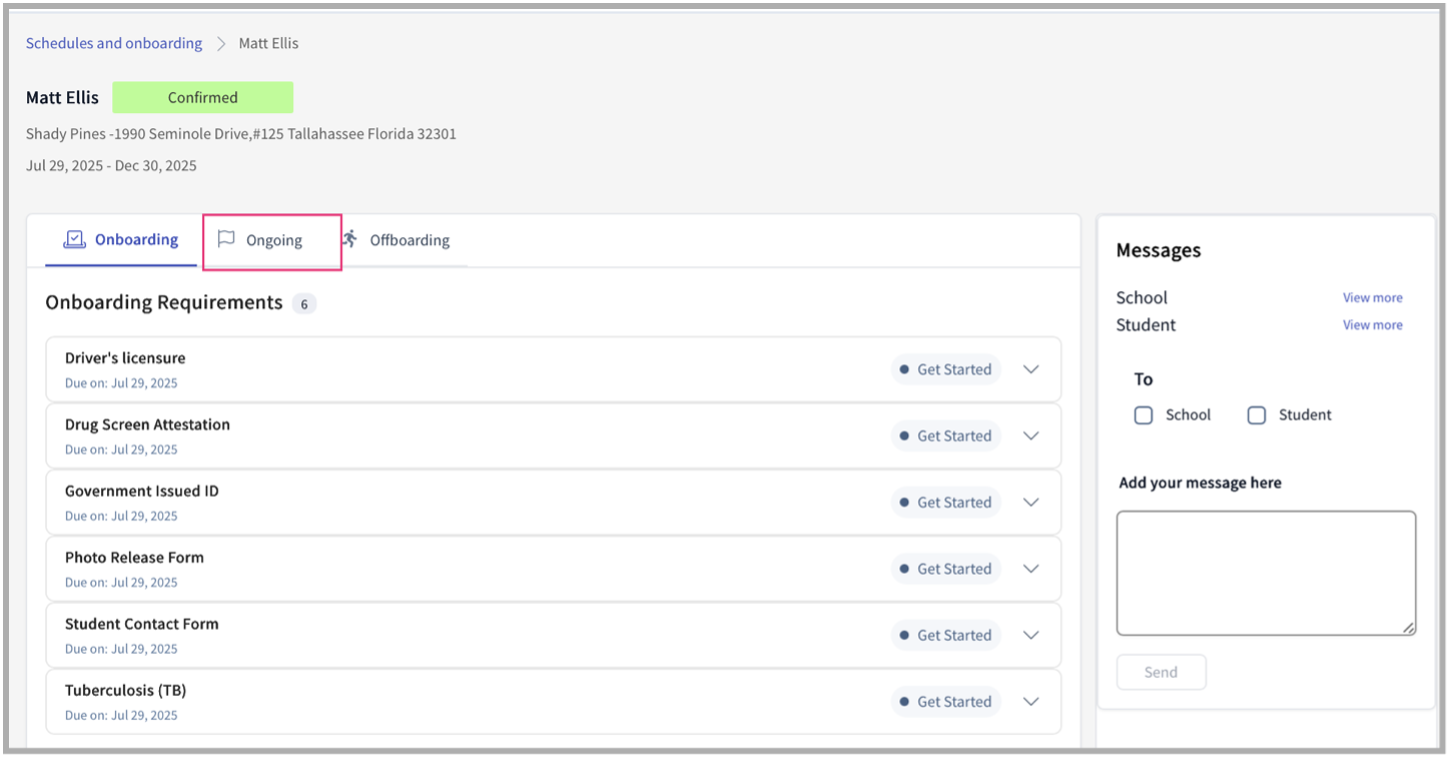
Task: Click Get Started for Student Contact Form
Action: pos(945,635)
